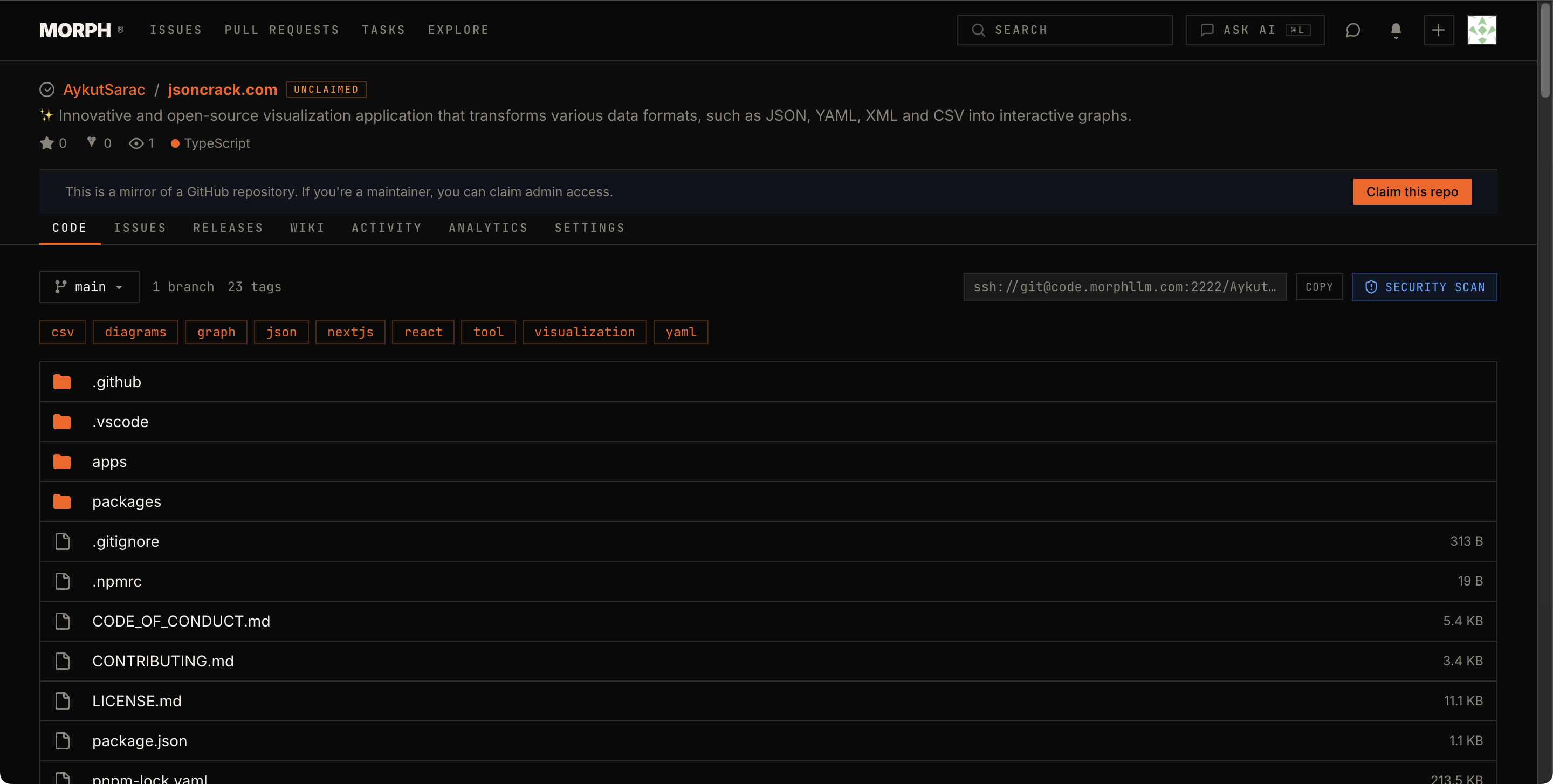
Task: Click the Claim this repo button
Action: pos(1412,191)
